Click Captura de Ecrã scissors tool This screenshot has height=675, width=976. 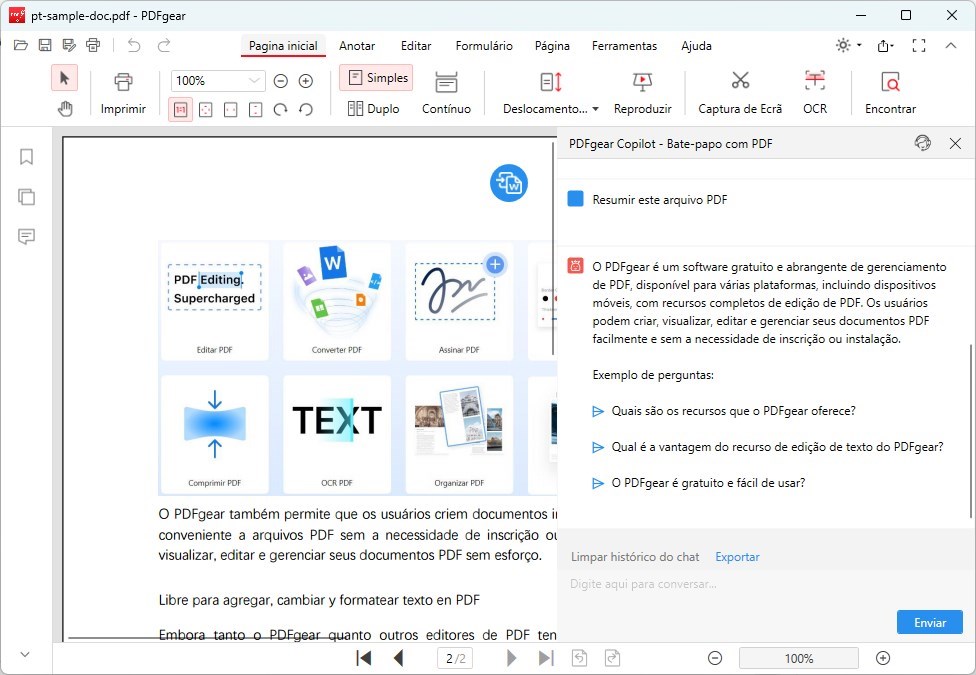coord(740,93)
